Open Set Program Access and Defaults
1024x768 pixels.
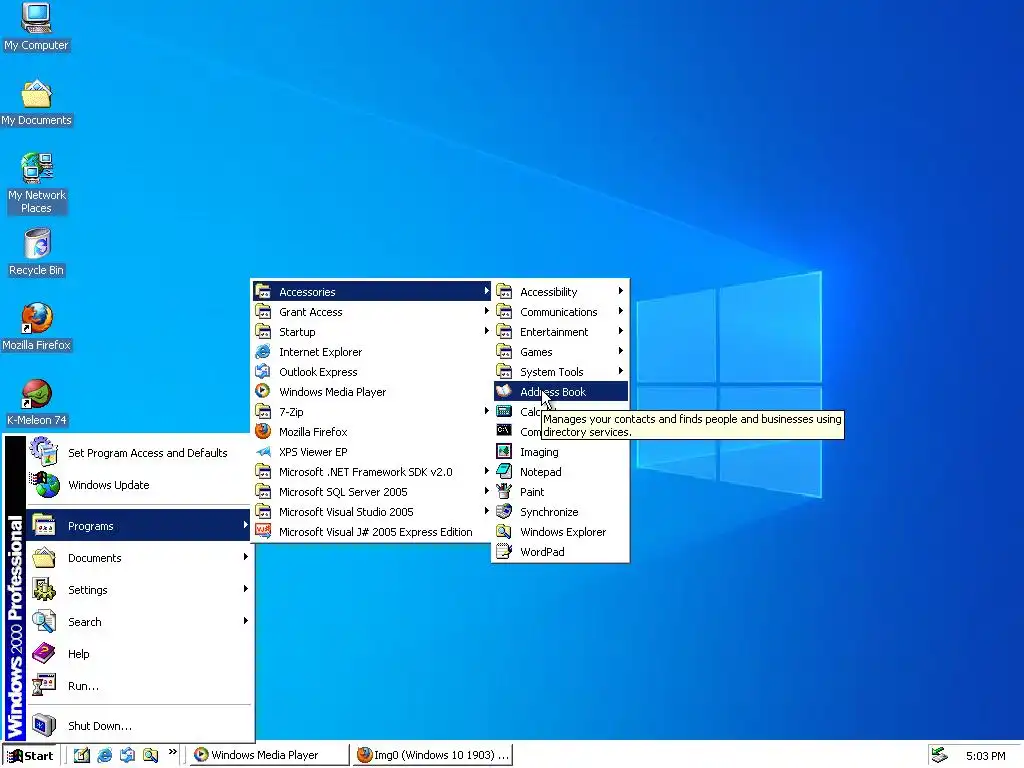coord(138,453)
